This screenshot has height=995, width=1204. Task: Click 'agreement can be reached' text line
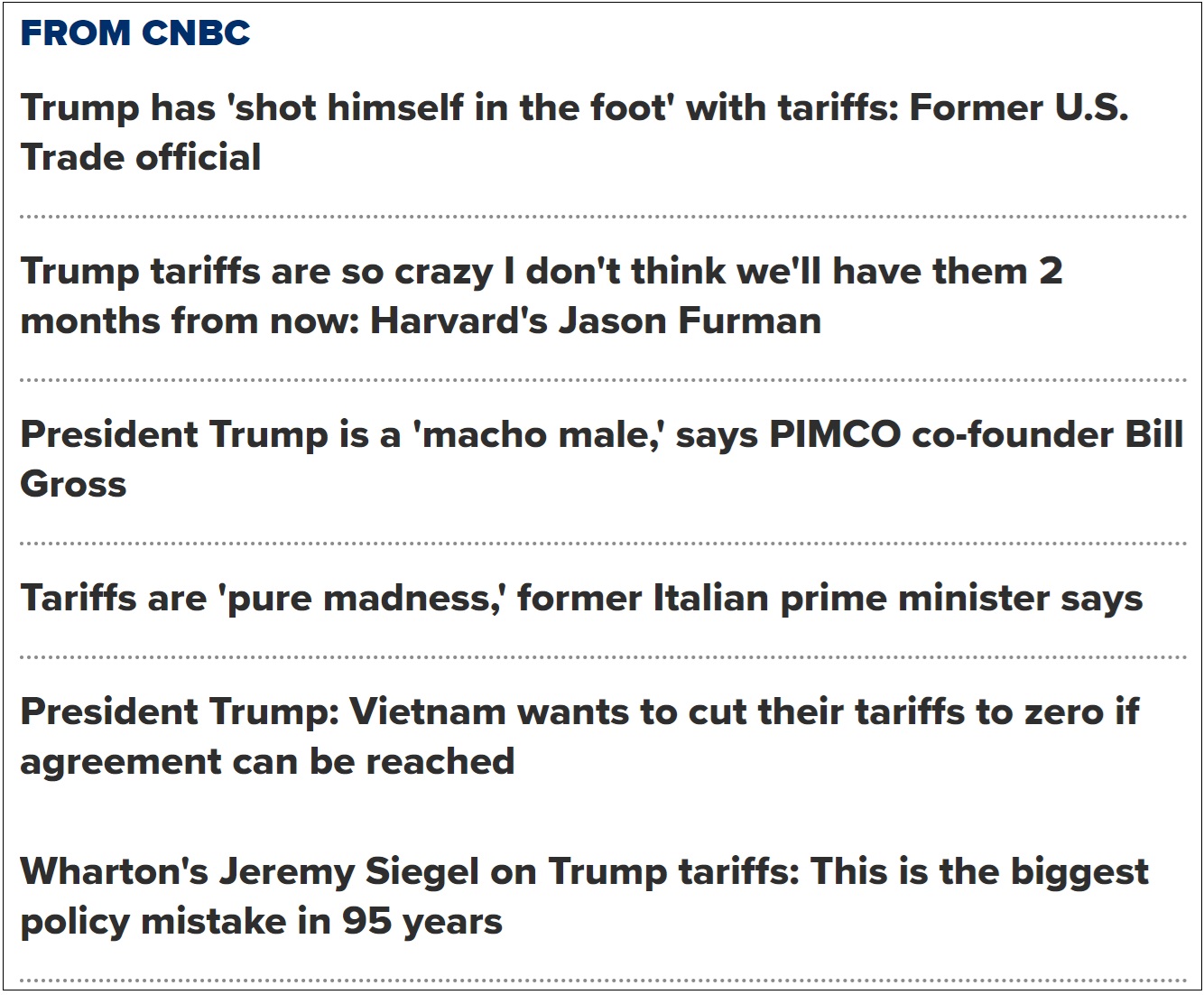point(267,762)
